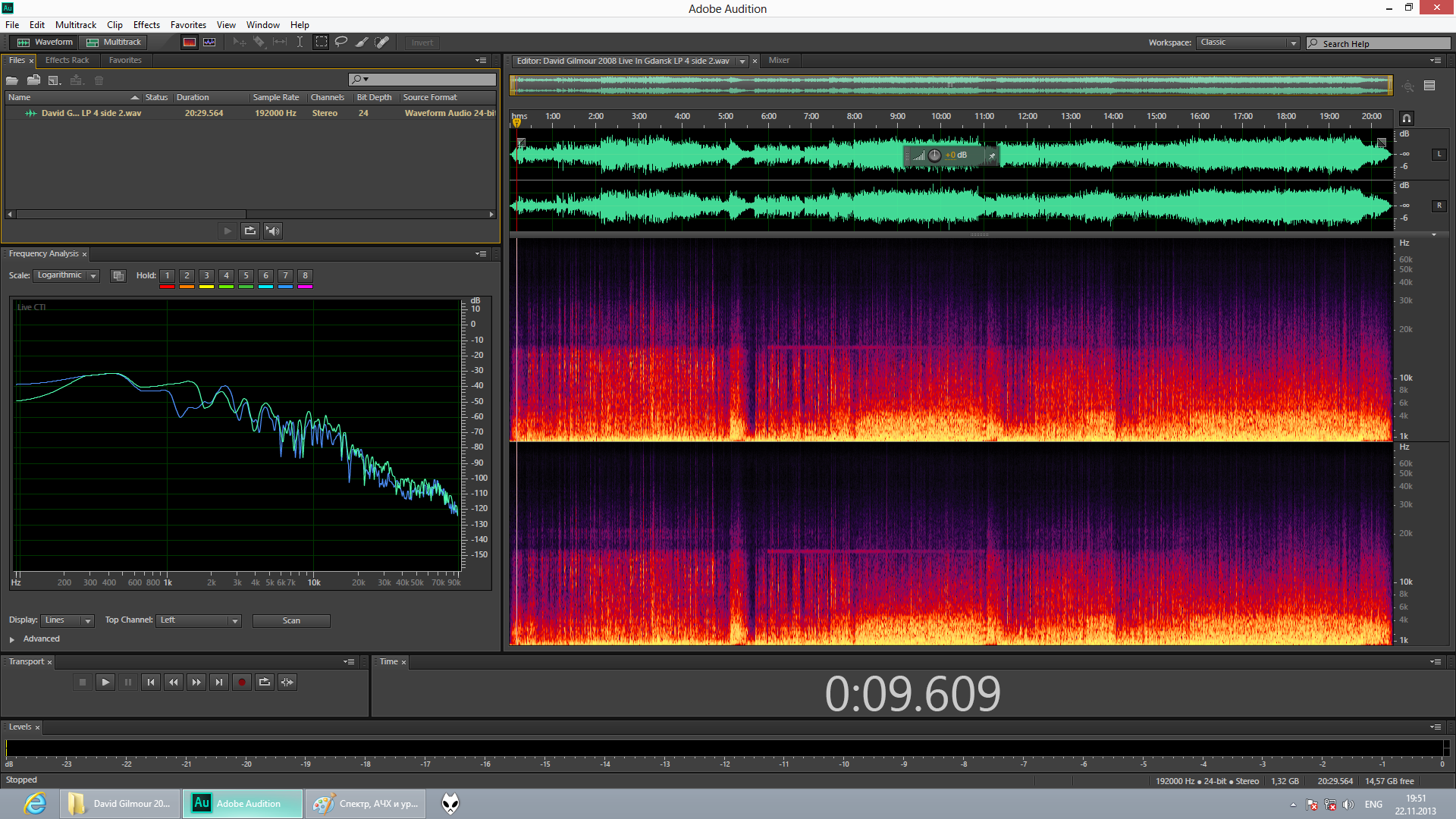The height and width of the screenshot is (819, 1456).
Task: Move playhead to previous marker
Action: click(151, 682)
